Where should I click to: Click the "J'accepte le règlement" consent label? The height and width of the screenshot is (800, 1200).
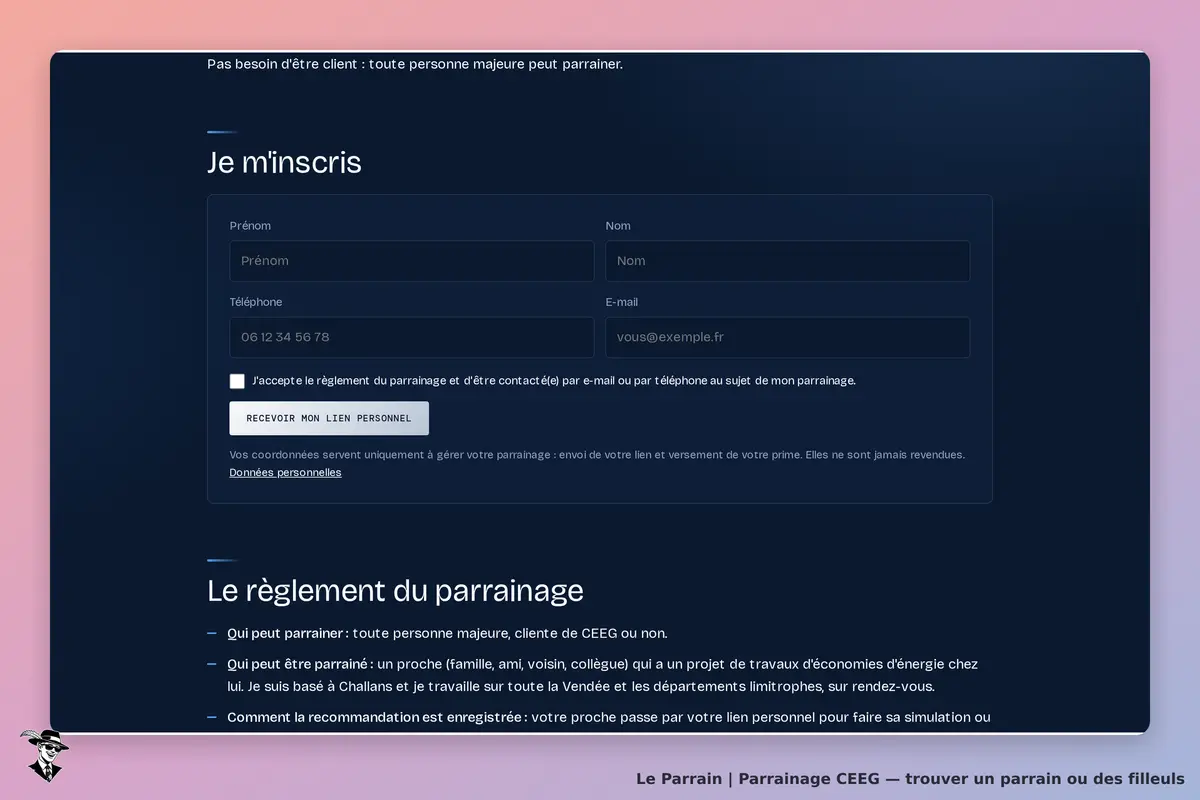(x=554, y=381)
